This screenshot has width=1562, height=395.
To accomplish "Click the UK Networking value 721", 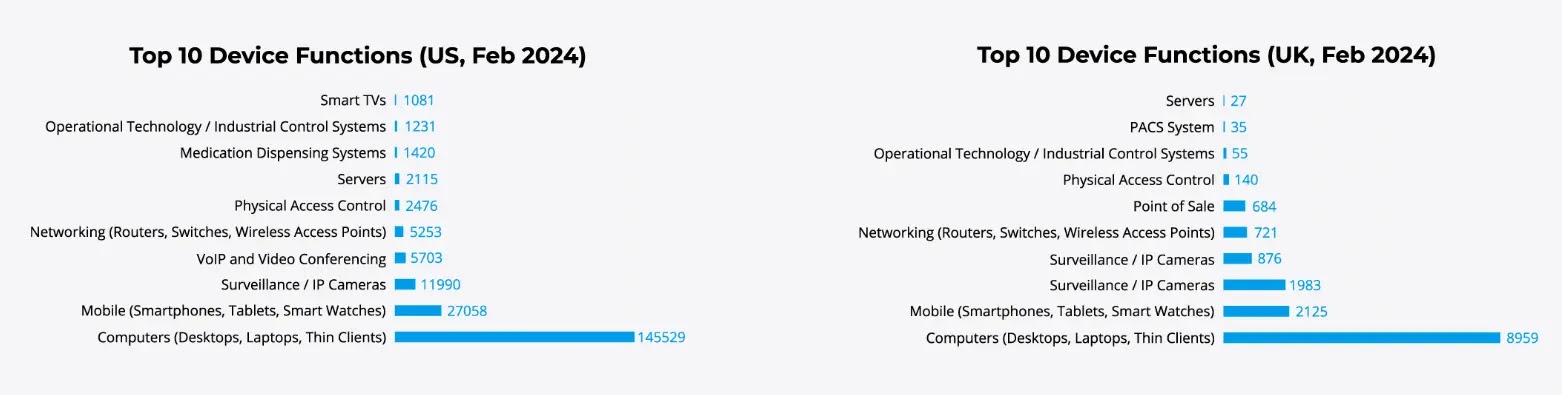I will coord(1266,233).
